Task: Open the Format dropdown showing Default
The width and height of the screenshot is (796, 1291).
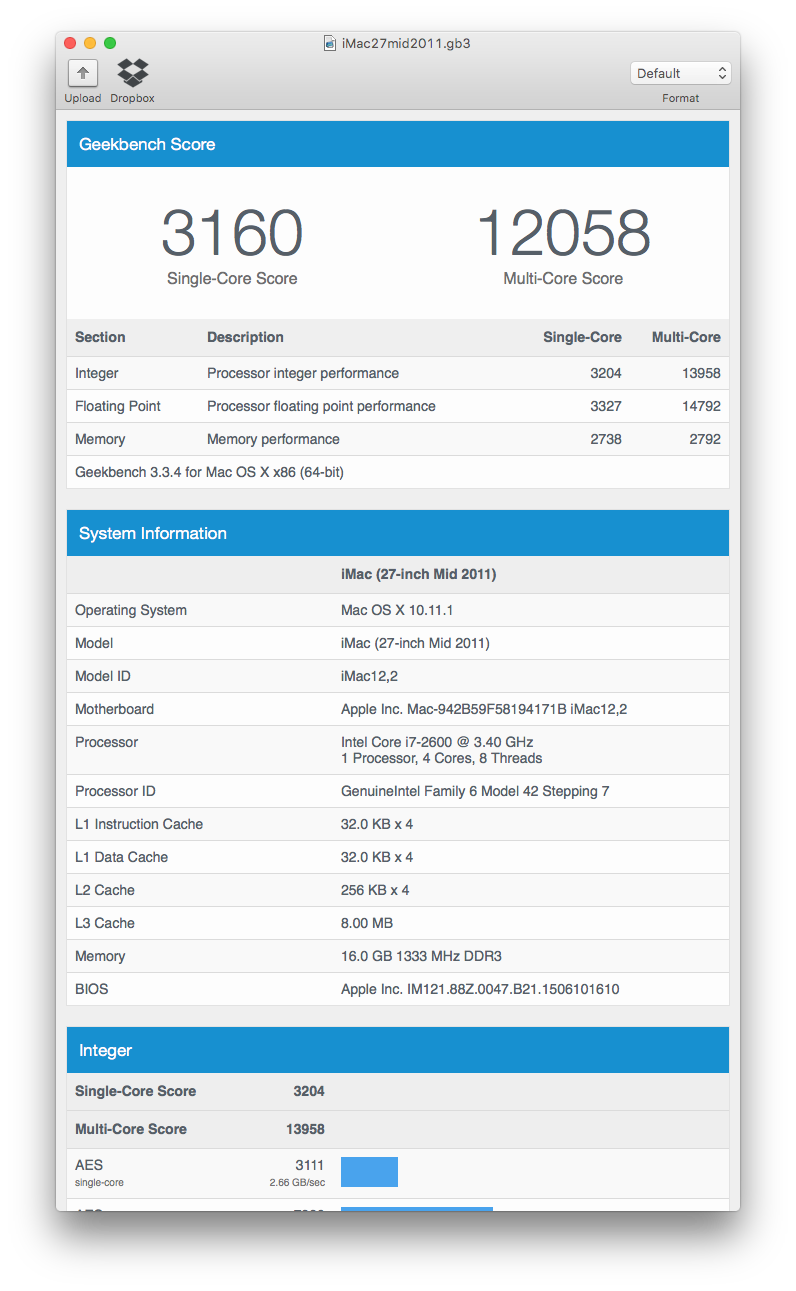Action: click(x=680, y=73)
